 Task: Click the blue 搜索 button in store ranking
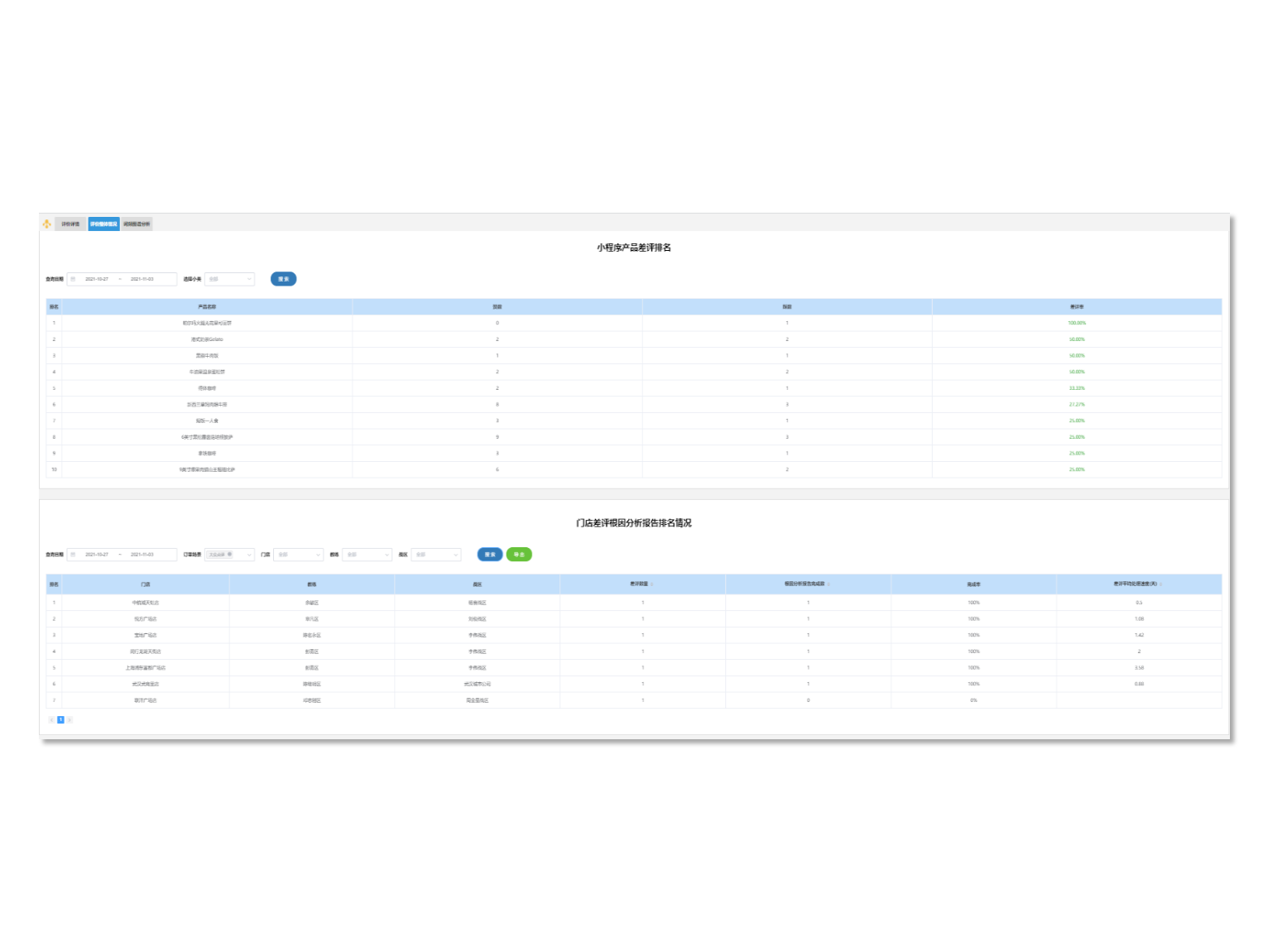click(490, 555)
